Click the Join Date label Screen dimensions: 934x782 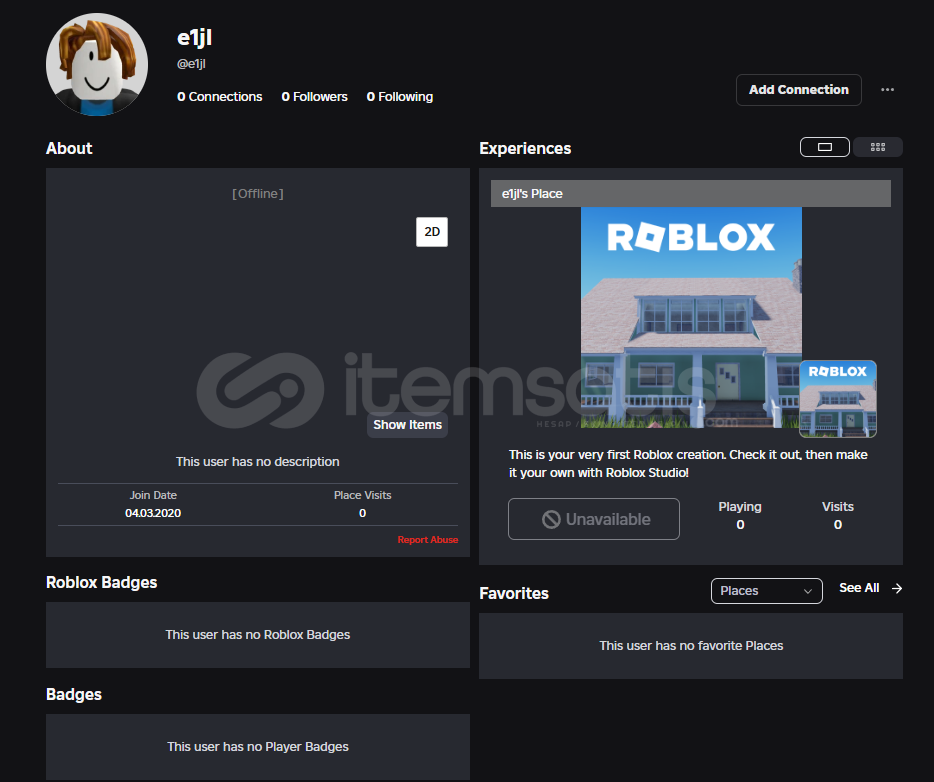click(x=153, y=495)
